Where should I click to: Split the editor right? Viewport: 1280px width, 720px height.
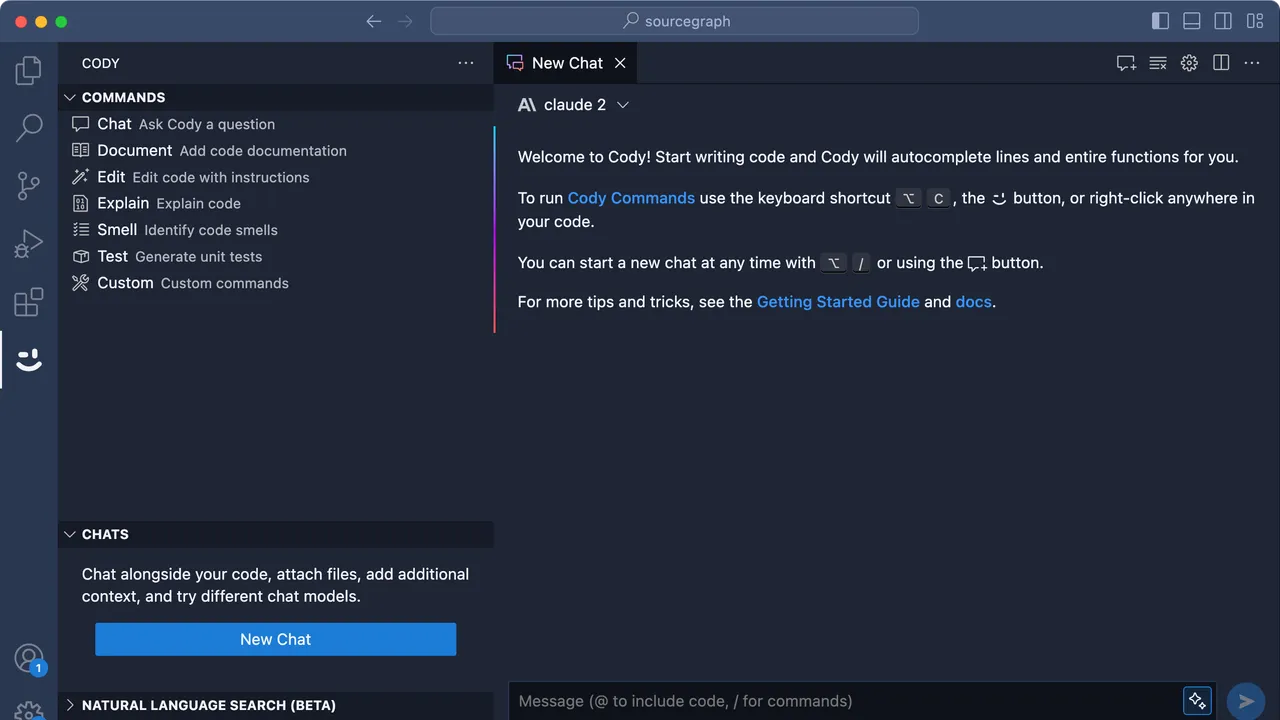pyautogui.click(x=1221, y=63)
